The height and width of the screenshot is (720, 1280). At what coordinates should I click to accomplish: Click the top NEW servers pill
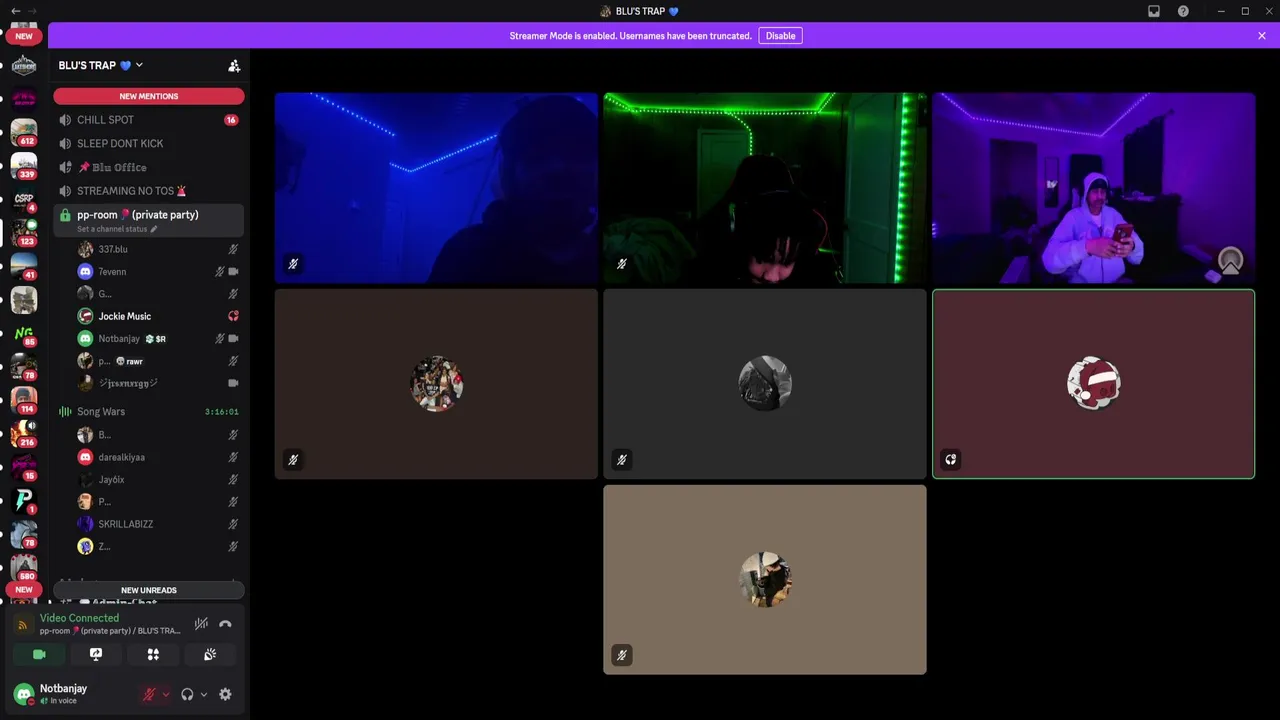pos(24,36)
